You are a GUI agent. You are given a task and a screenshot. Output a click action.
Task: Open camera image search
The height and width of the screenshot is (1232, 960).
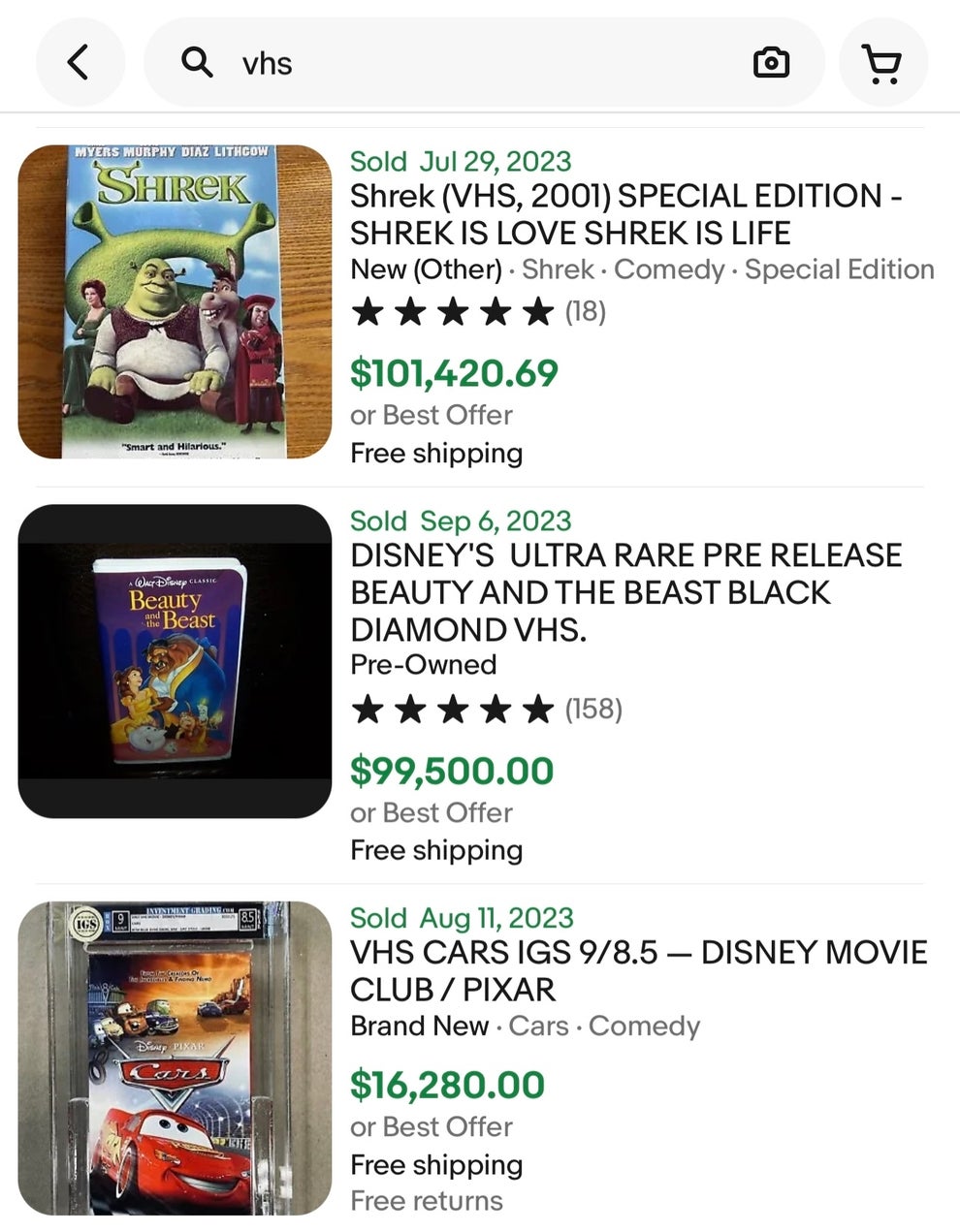[x=771, y=63]
